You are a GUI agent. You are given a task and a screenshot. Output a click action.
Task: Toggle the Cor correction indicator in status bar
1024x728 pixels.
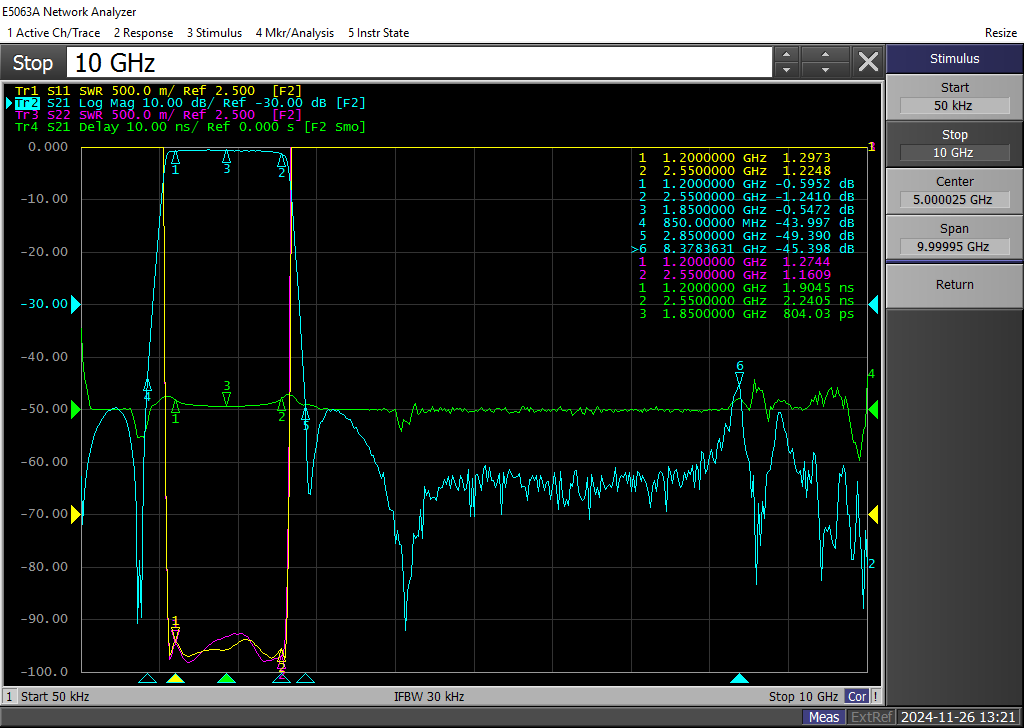[857, 696]
